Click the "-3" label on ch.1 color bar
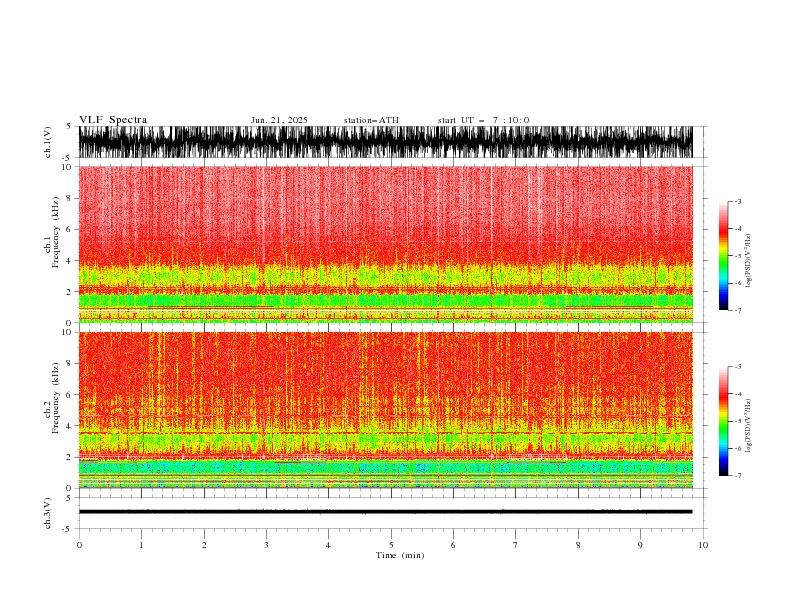The image size is (792, 612). [737, 201]
